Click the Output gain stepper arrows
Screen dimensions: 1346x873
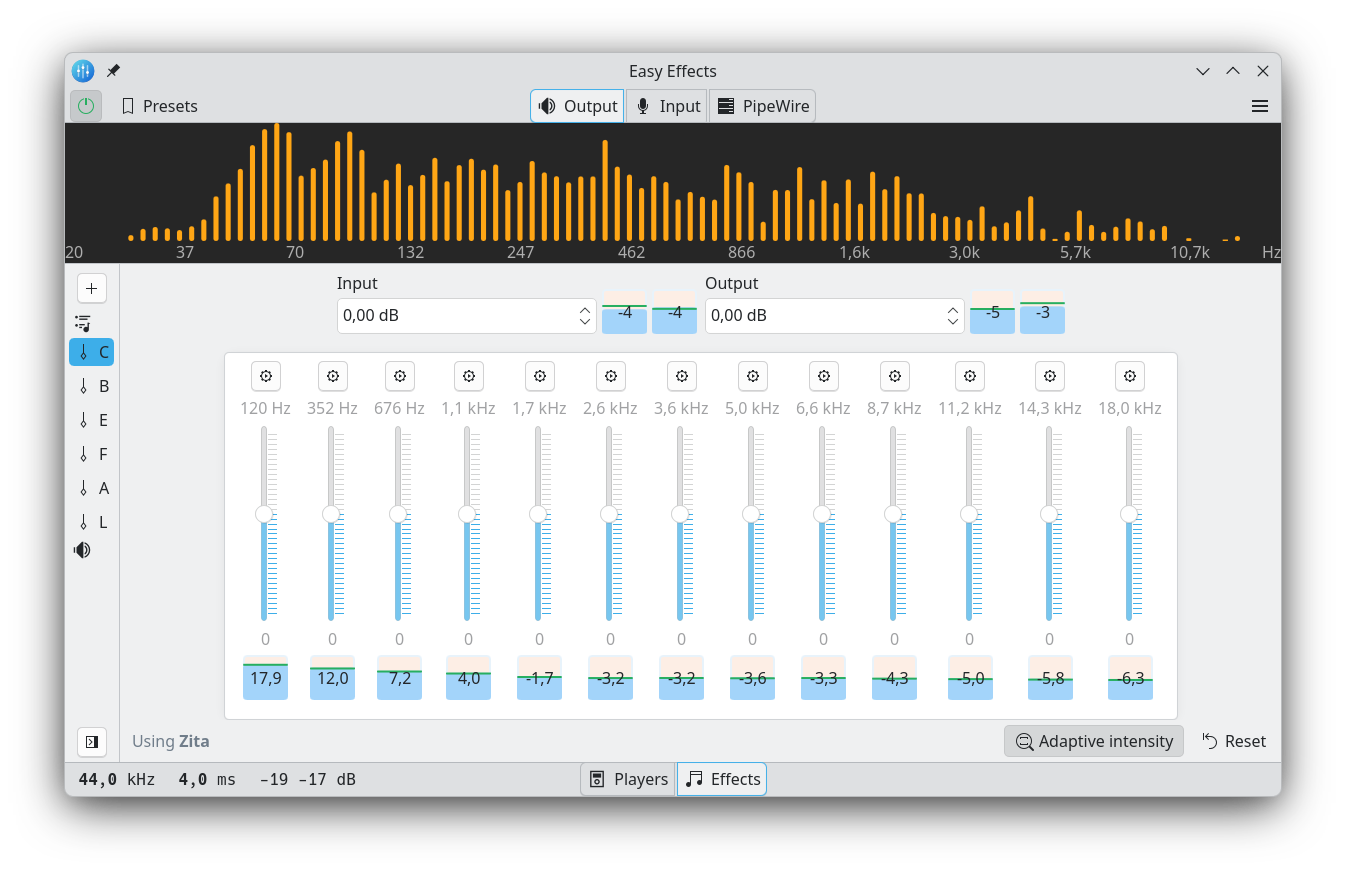click(953, 316)
